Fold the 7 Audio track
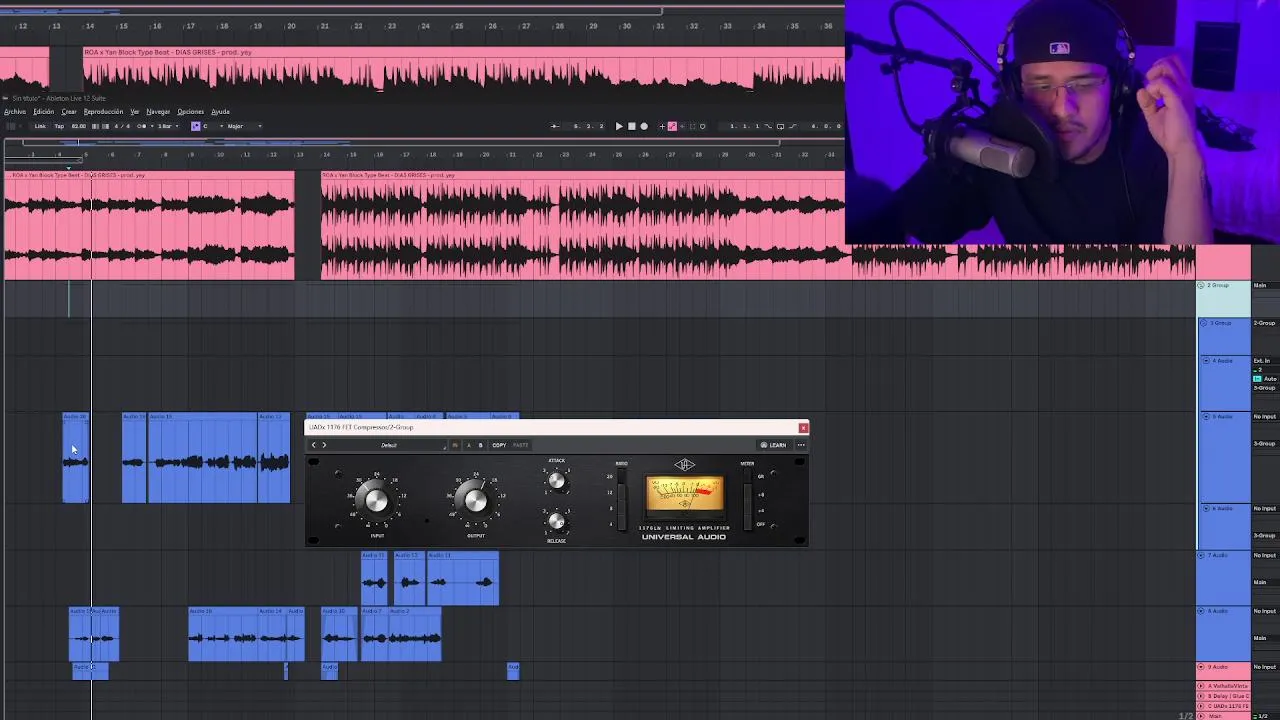Screen dimensions: 1280x720 pyautogui.click(x=1201, y=555)
